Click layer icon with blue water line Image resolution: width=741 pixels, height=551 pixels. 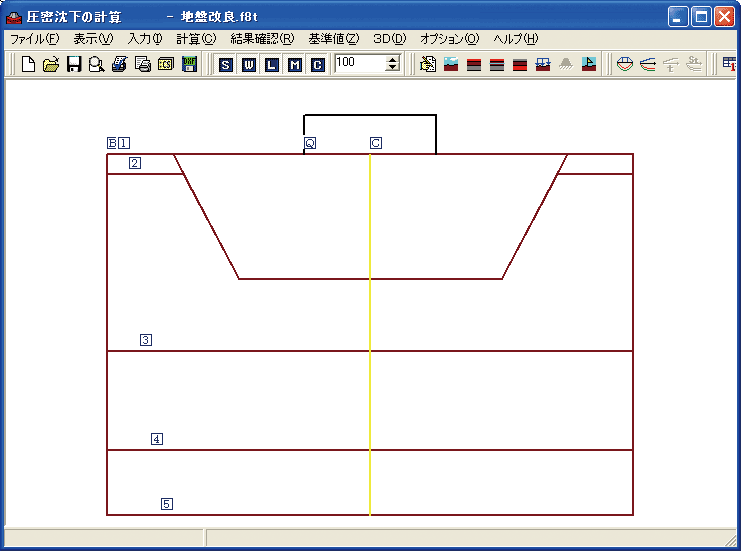[x=497, y=64]
